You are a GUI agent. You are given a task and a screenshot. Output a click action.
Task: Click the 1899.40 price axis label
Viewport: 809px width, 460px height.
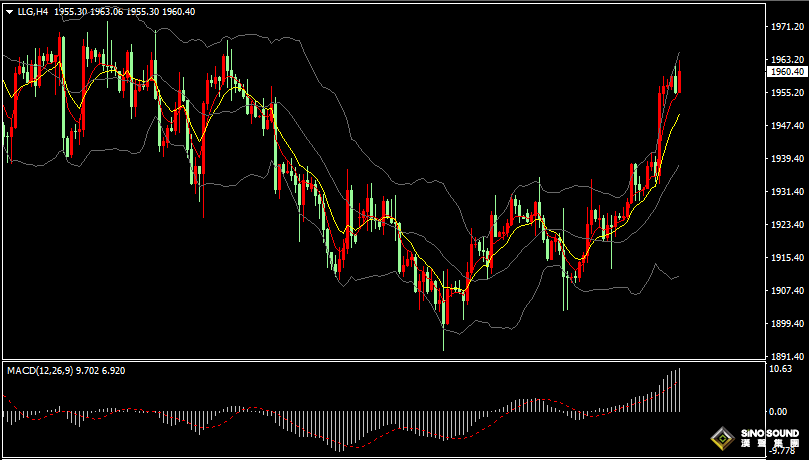coord(786,324)
